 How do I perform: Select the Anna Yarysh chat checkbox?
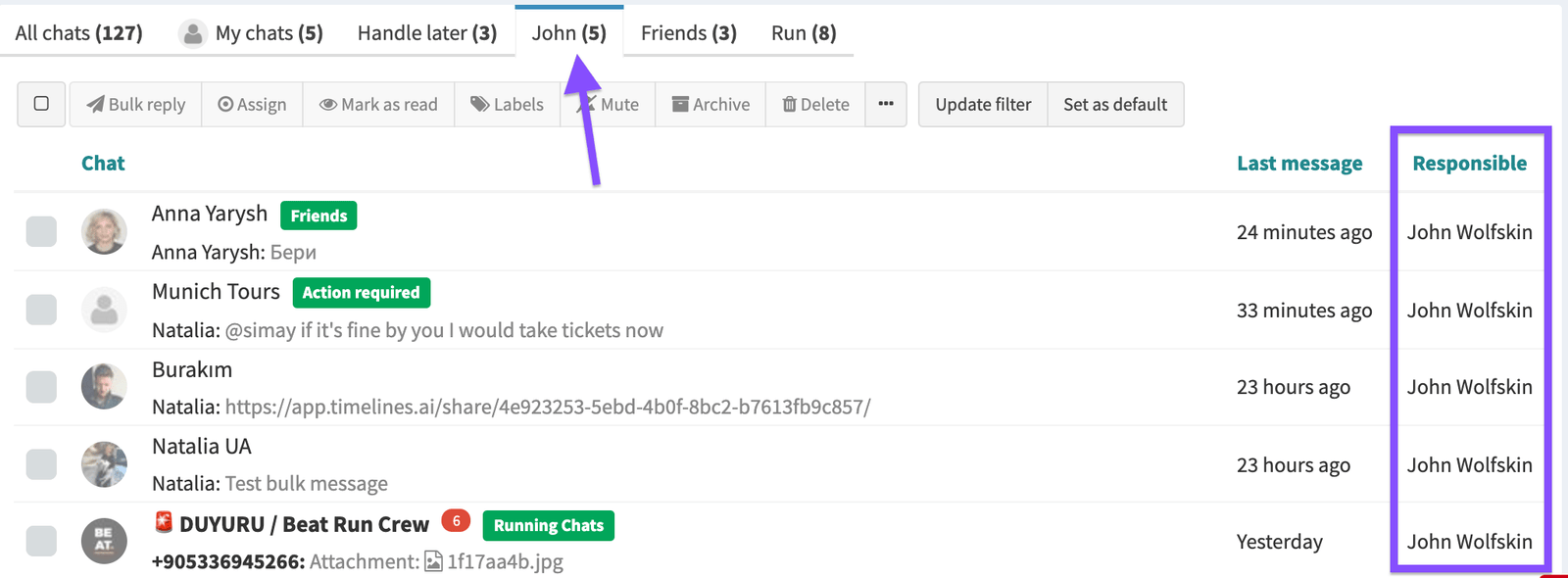[x=41, y=232]
